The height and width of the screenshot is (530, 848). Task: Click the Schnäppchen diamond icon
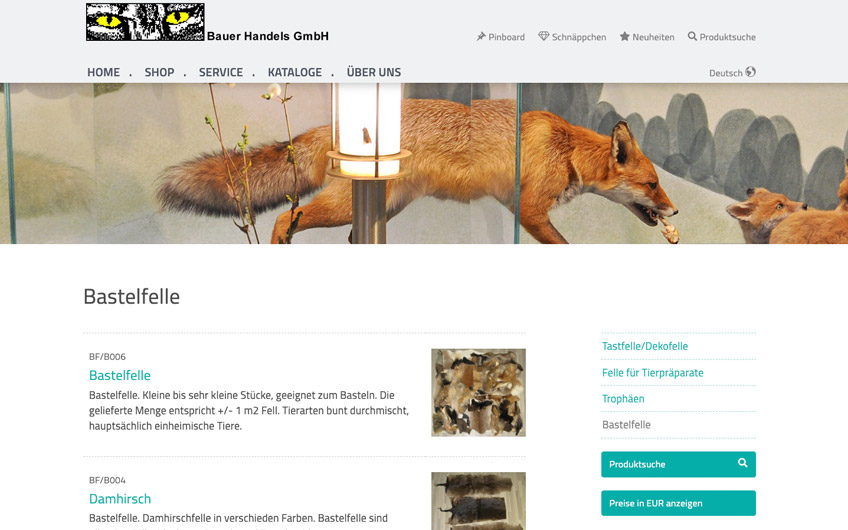[x=544, y=36]
